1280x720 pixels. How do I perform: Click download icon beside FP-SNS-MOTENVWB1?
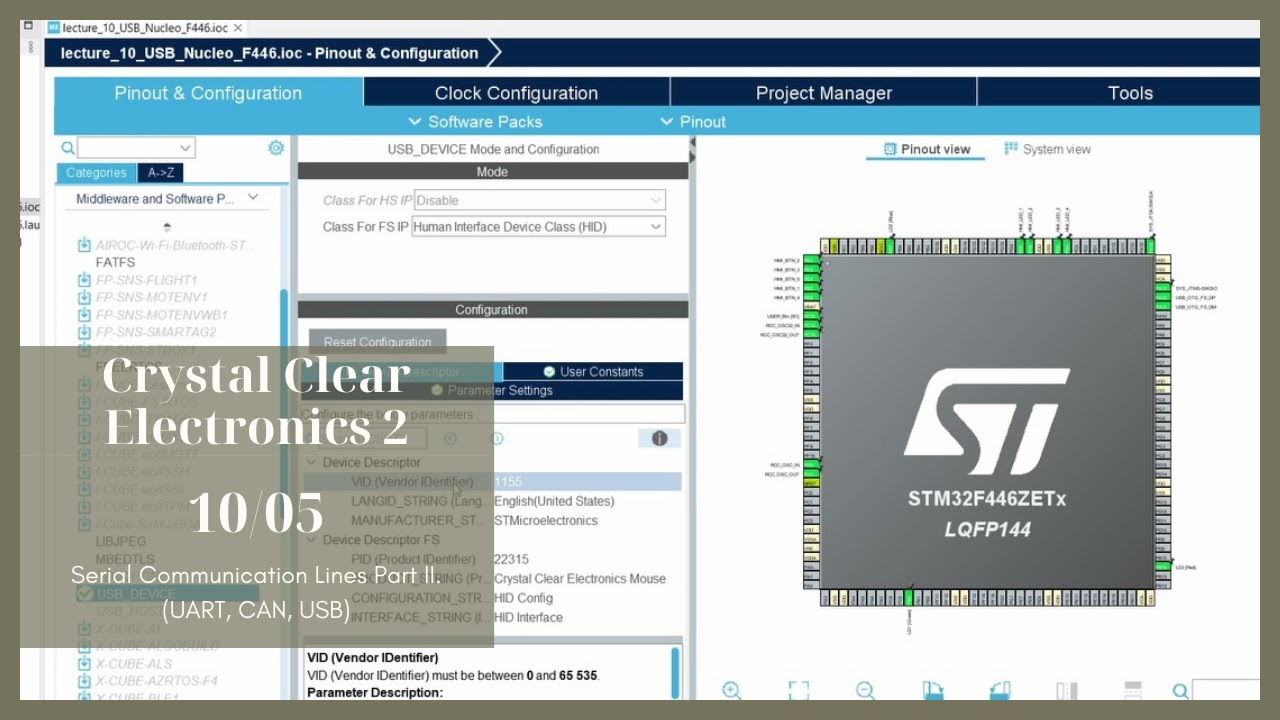(x=84, y=314)
